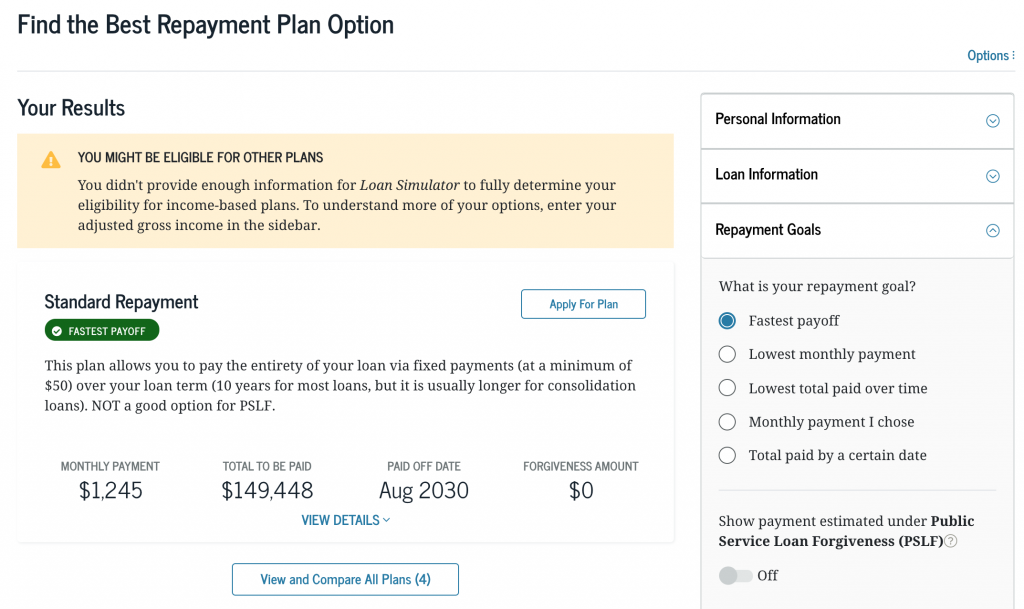1024x609 pixels.
Task: Expand the Personal Information section
Action: [x=778, y=119]
